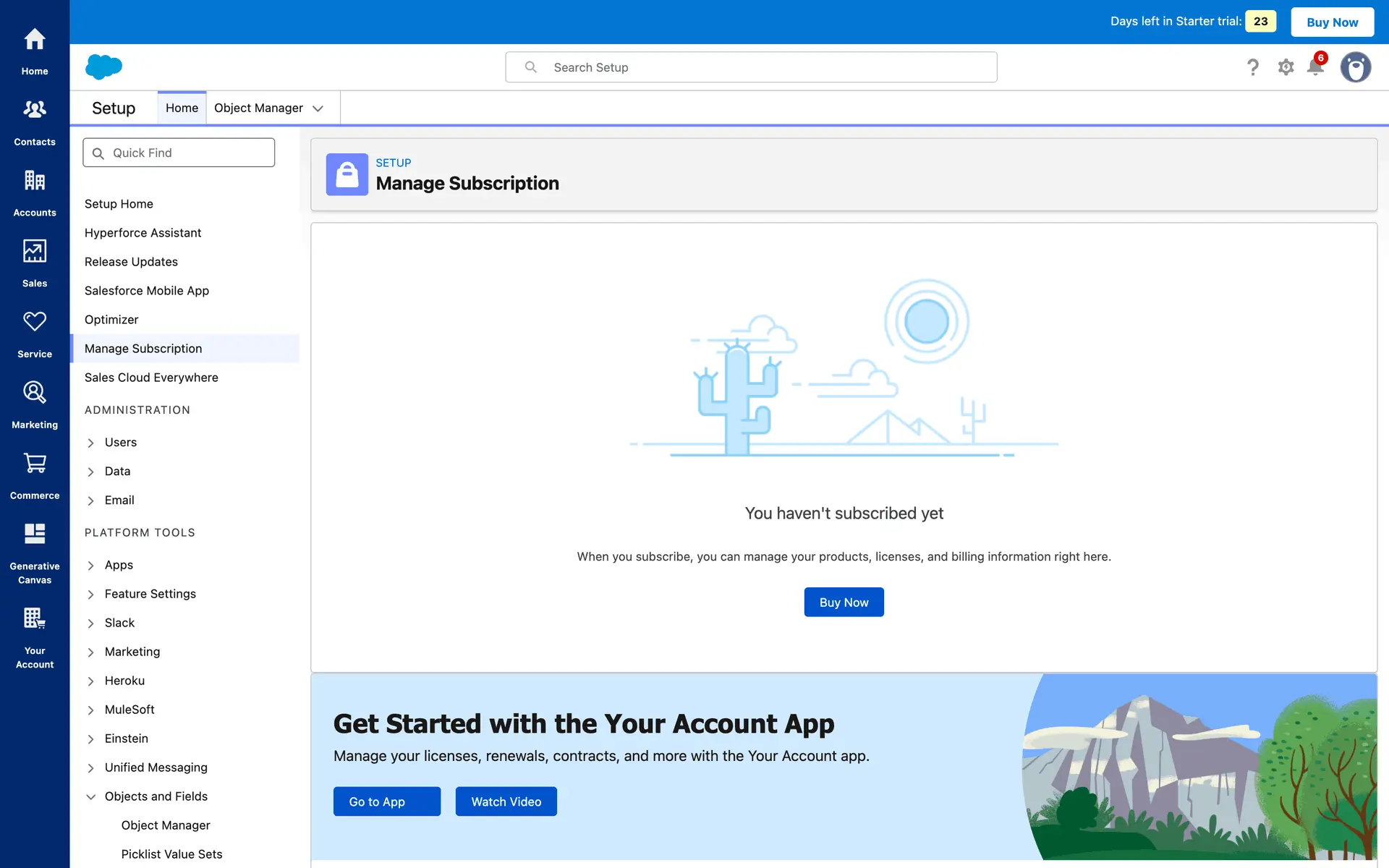Click the Go to App button

[386, 801]
